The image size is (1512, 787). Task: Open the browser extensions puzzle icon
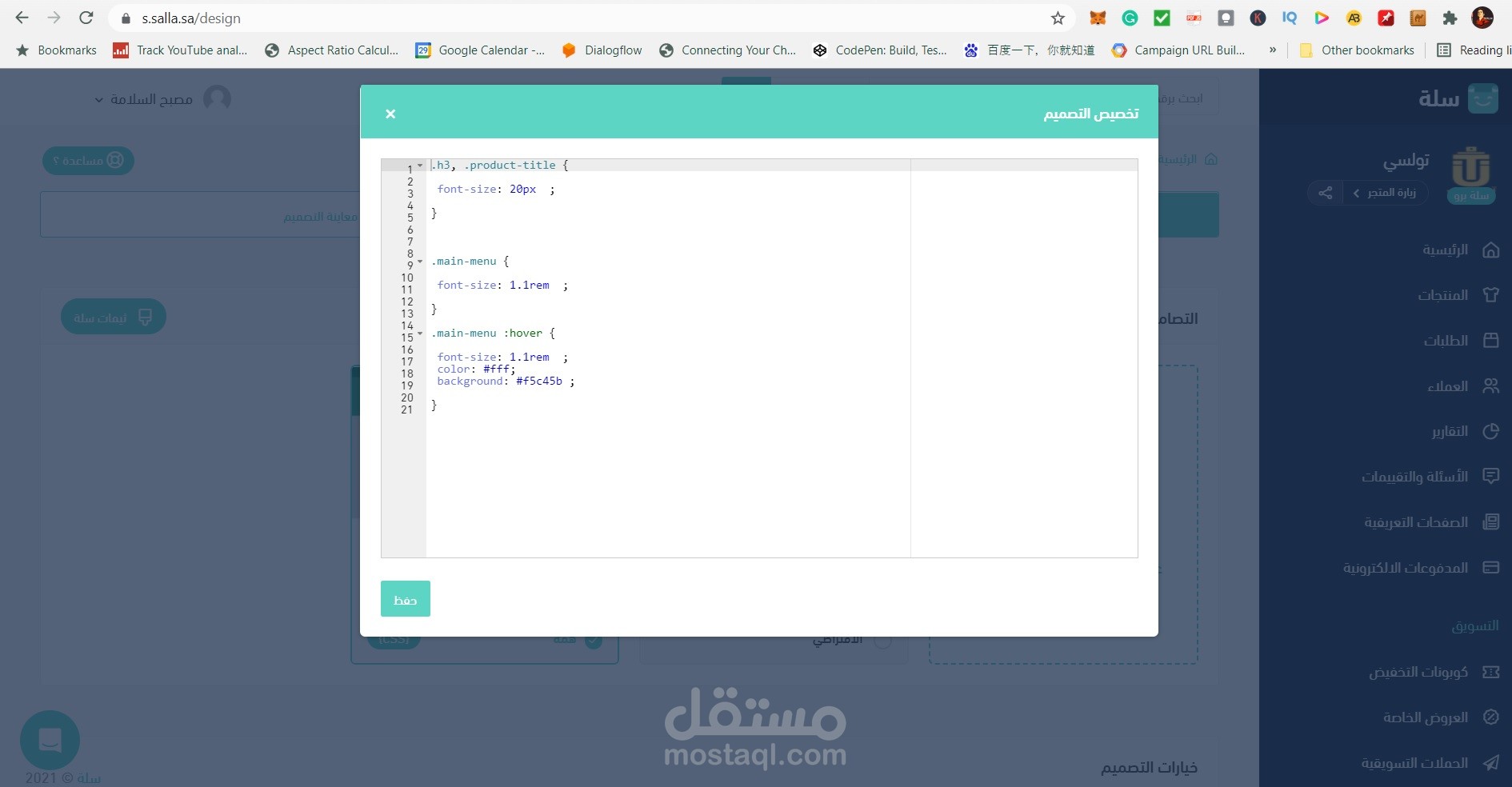click(x=1450, y=18)
